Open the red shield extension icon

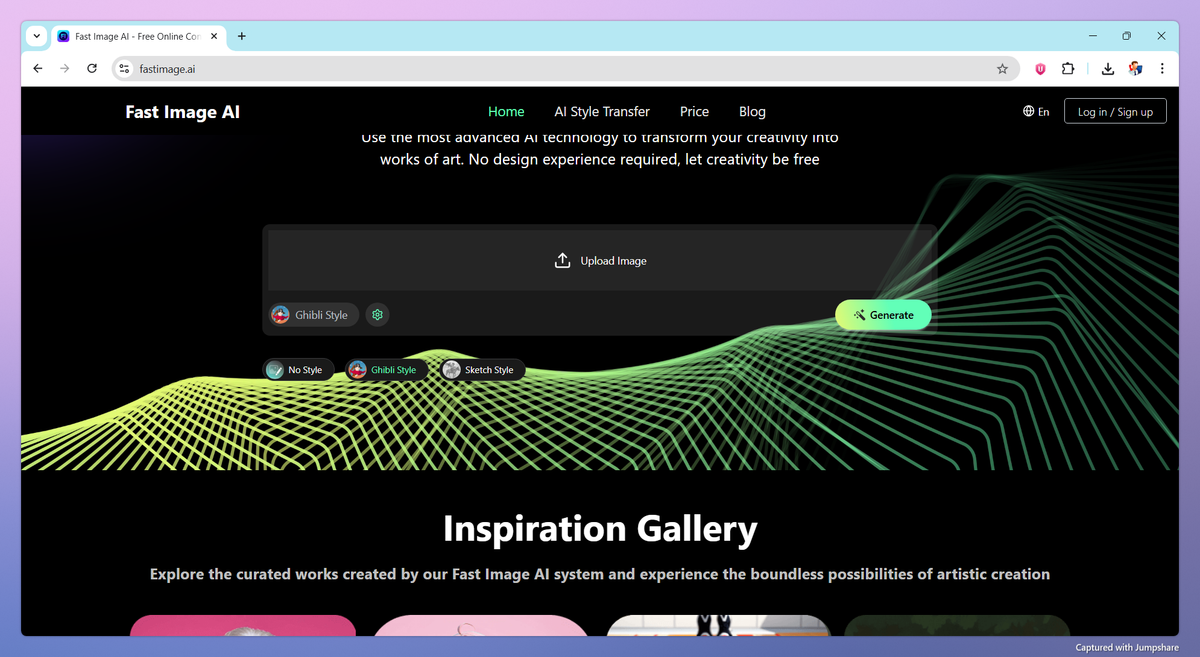point(1040,69)
